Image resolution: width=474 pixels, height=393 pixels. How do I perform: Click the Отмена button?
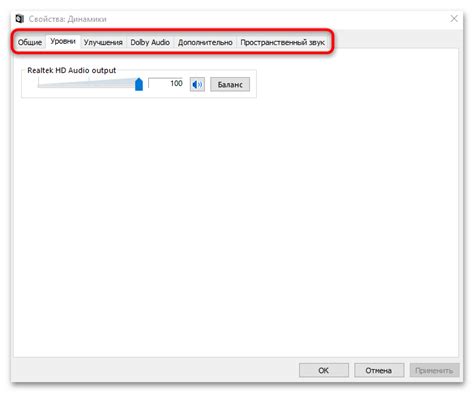[379, 370]
